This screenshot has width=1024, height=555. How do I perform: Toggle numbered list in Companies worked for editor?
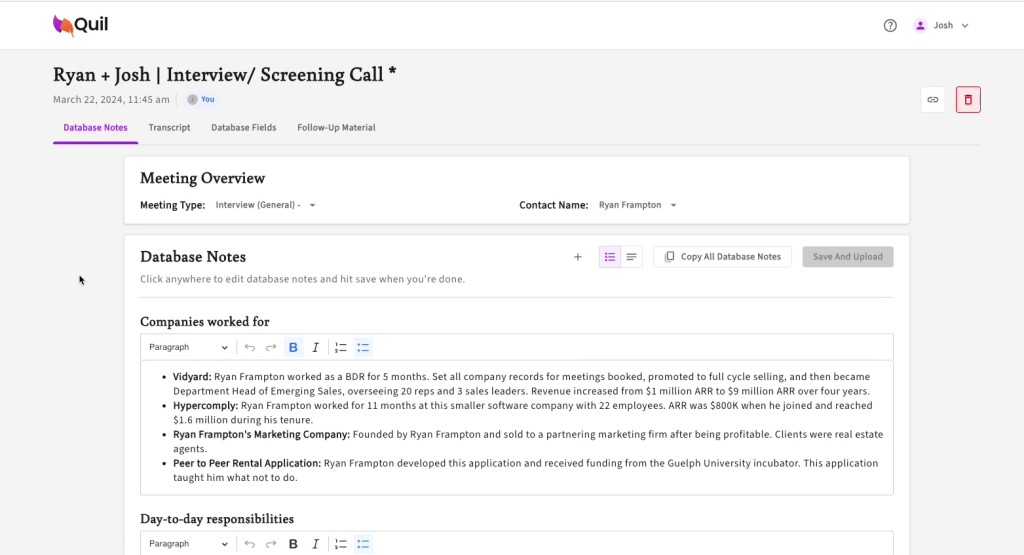[341, 347]
